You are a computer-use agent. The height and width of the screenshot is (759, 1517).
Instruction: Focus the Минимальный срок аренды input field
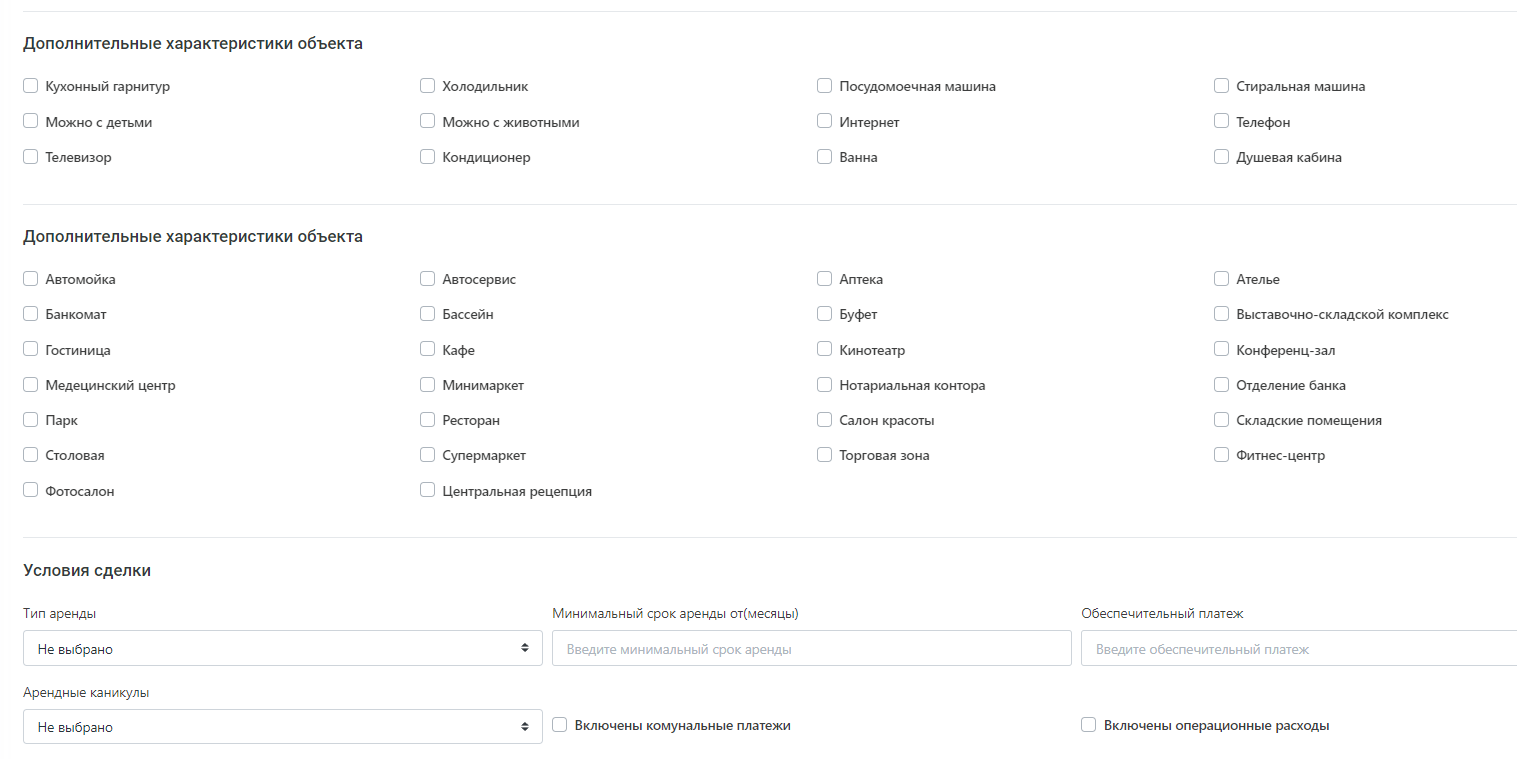click(x=812, y=648)
